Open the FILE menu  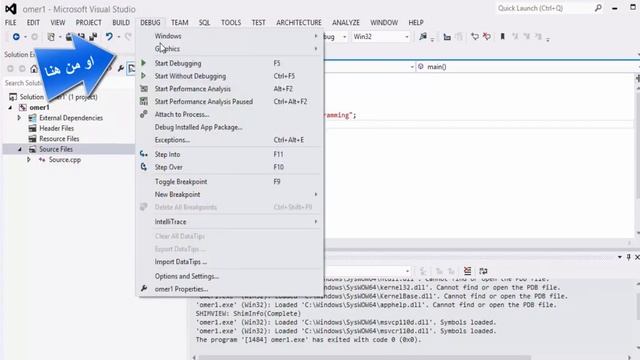[11, 22]
